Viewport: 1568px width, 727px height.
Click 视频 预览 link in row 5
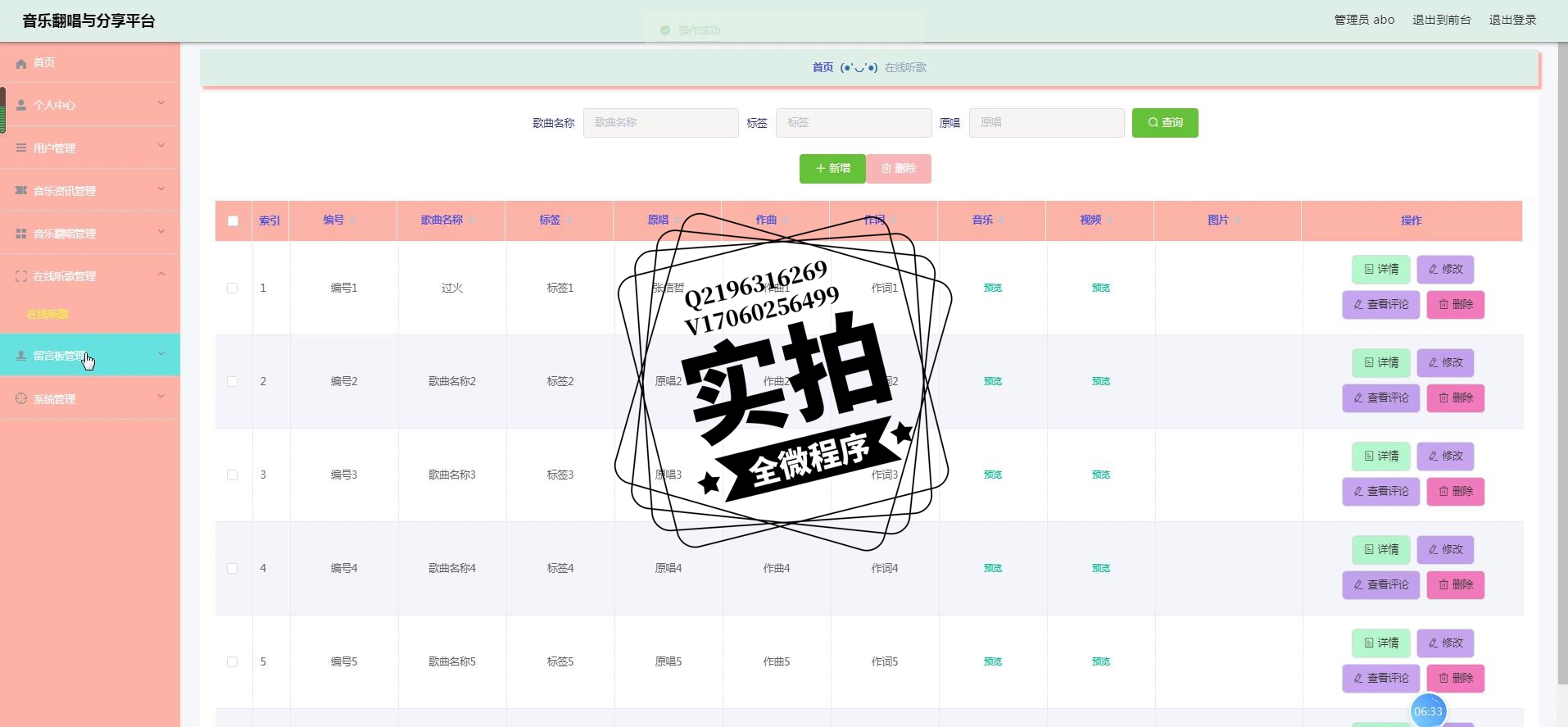[x=1101, y=662]
